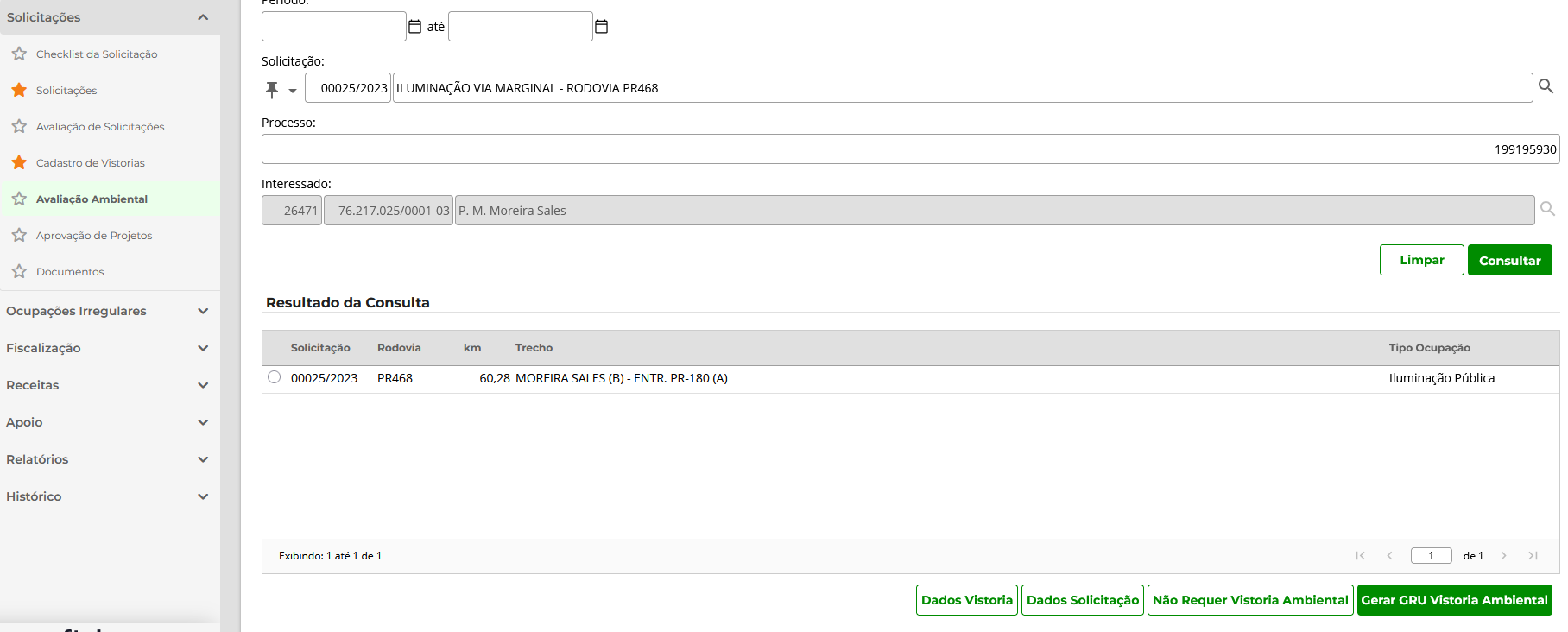Toggle the Avaliação Ambiental favorite star
The height and width of the screenshot is (632, 1568).
point(19,199)
